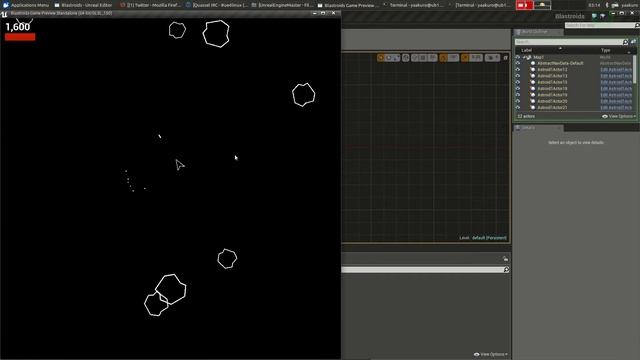Select AbstractNavData-Default in World Outliner

[560, 64]
